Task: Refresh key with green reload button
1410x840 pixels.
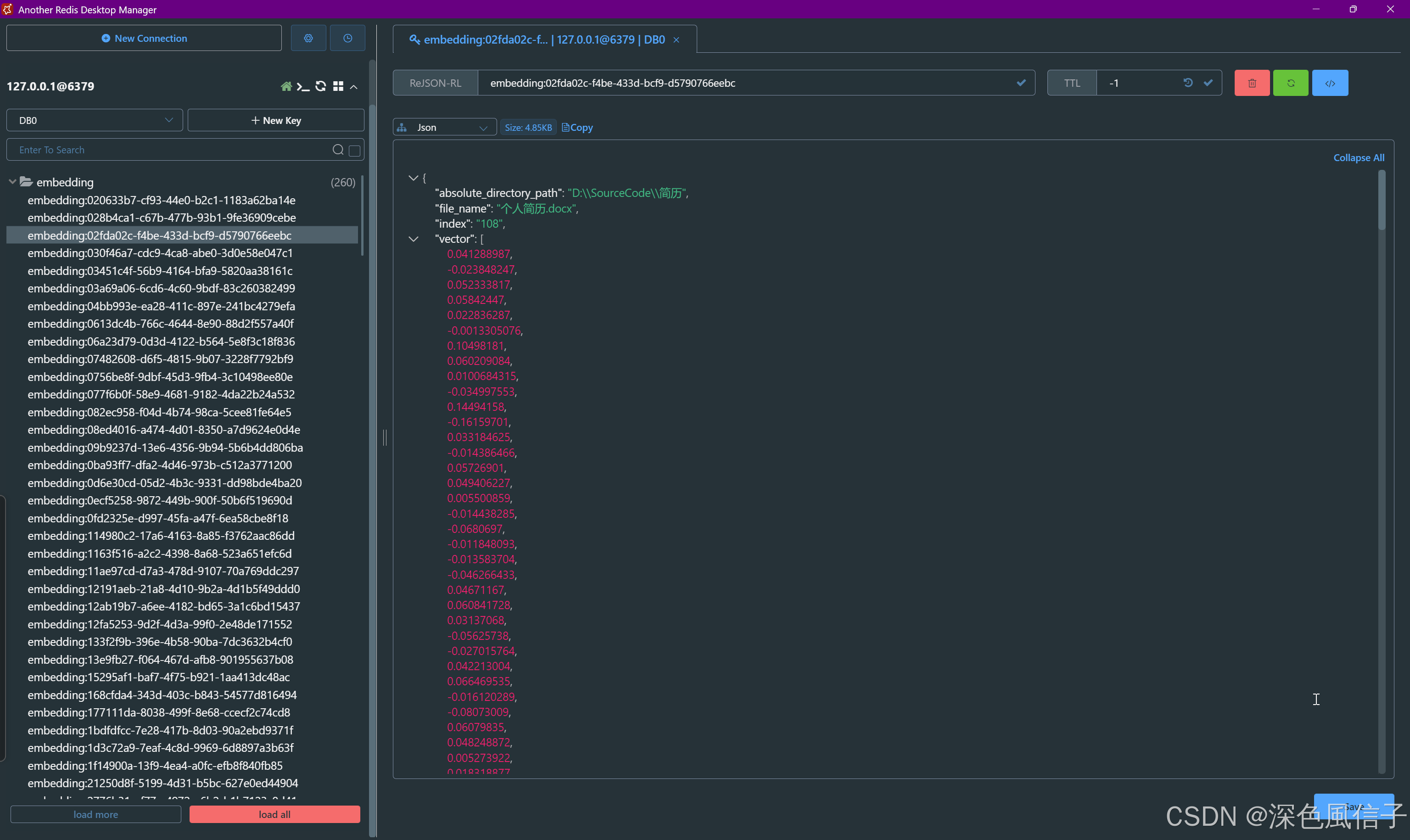Action: click(1291, 83)
